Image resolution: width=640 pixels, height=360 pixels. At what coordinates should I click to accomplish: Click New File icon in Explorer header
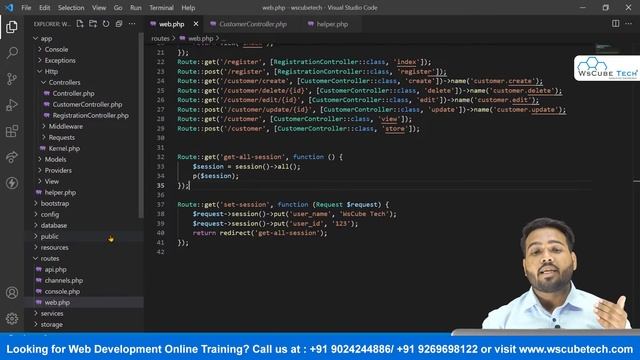(80, 24)
